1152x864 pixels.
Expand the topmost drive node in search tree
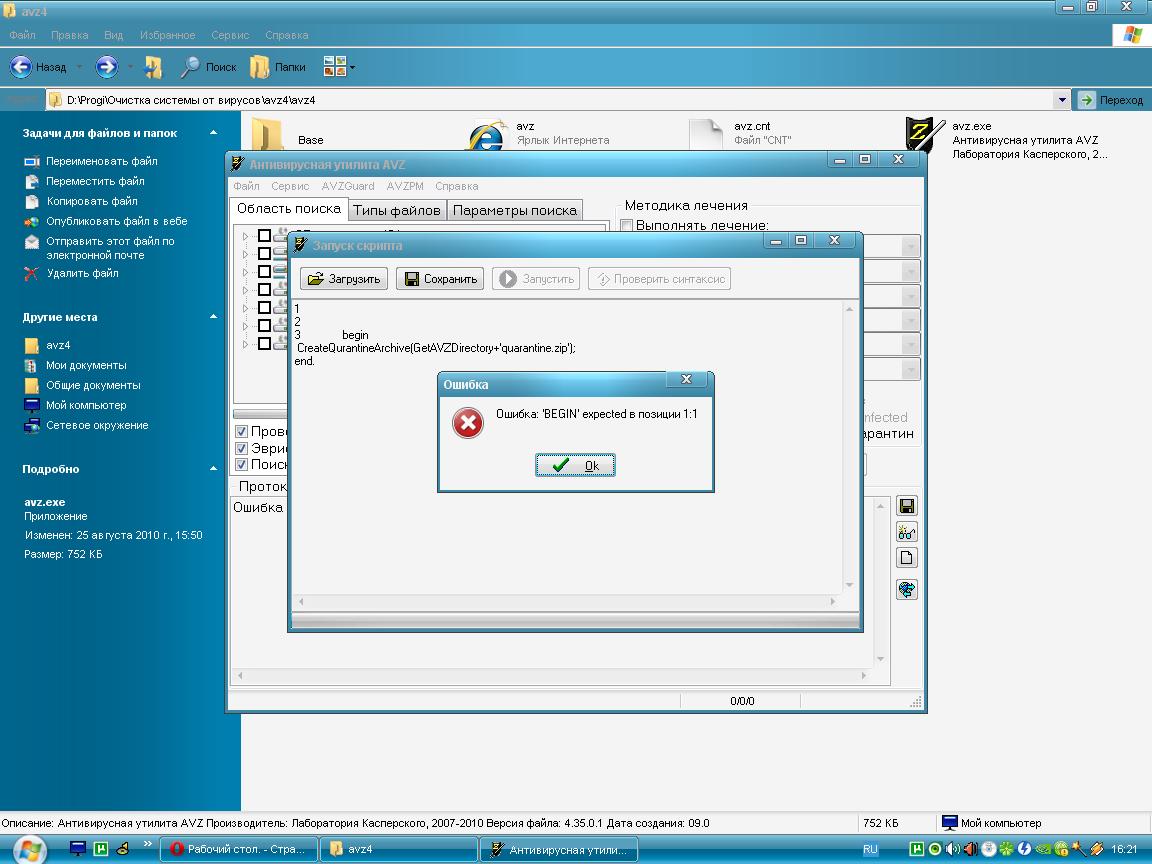click(245, 236)
